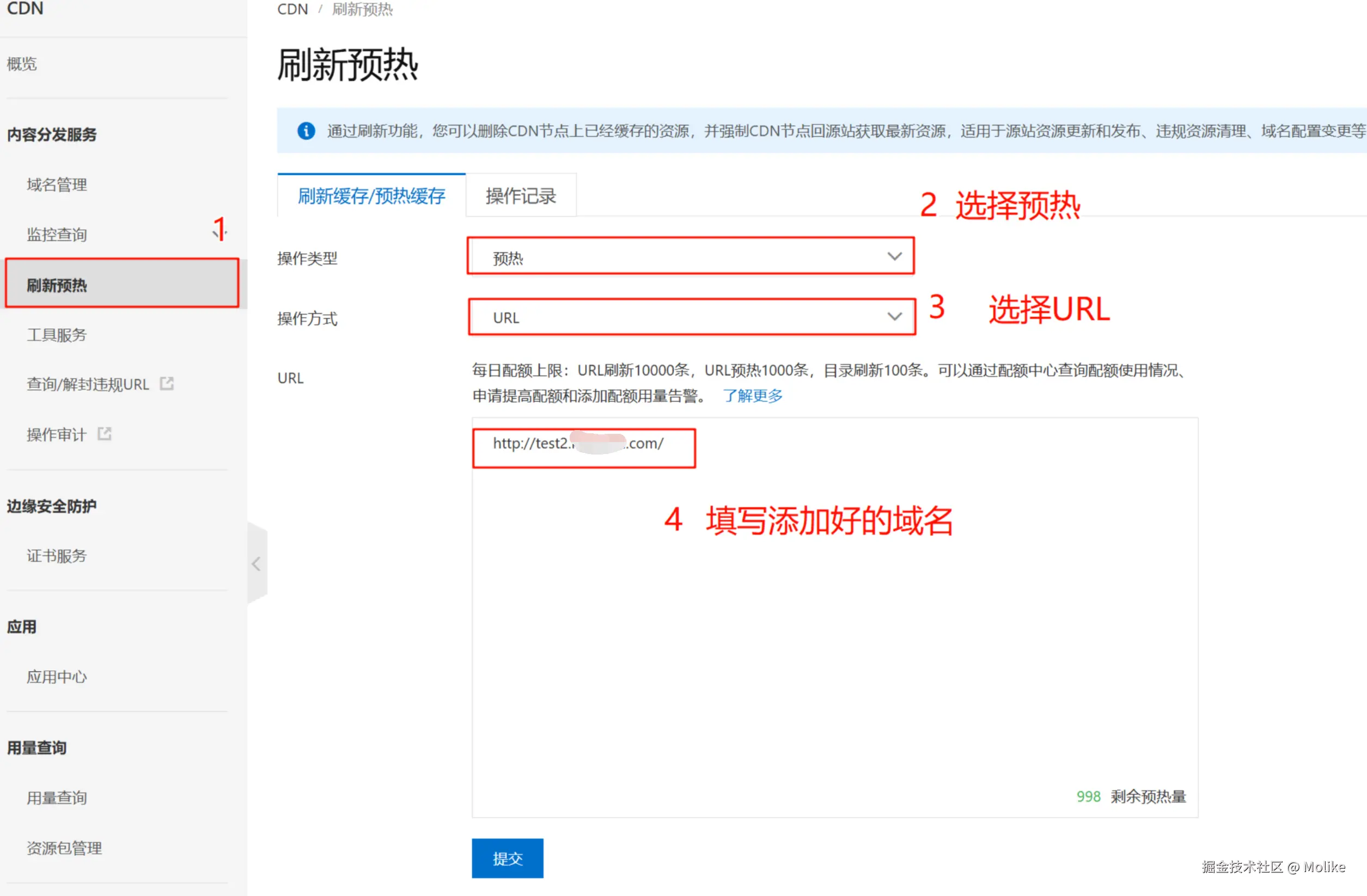Viewport: 1367px width, 896px height.
Task: Expand the 操作方式 URL dropdown chevron
Action: (894, 317)
